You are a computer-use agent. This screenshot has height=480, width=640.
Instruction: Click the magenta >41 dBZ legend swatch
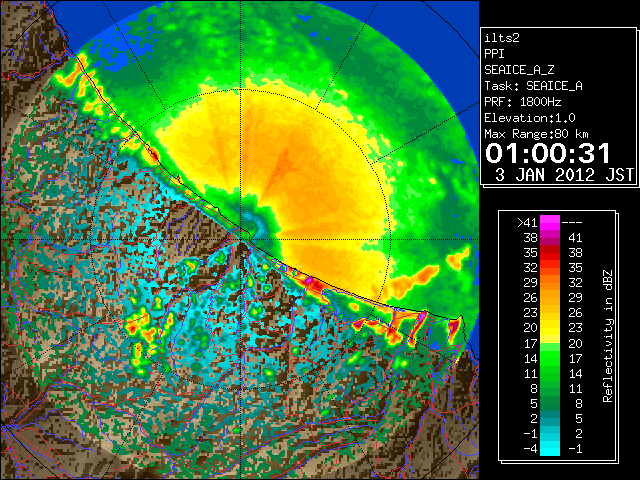click(x=550, y=222)
